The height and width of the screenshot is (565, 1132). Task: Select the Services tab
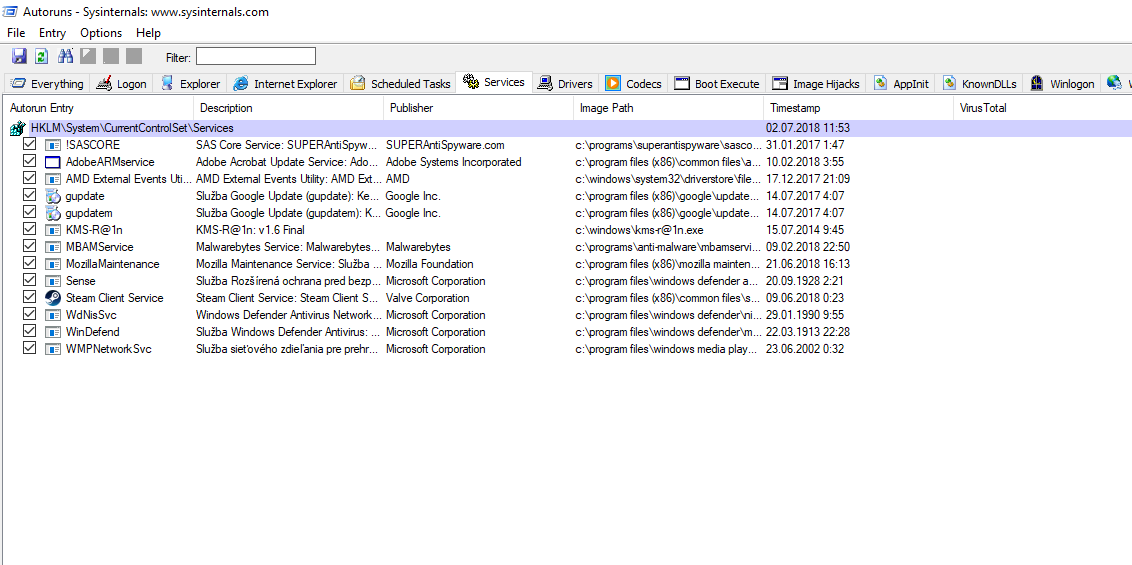[x=495, y=82]
